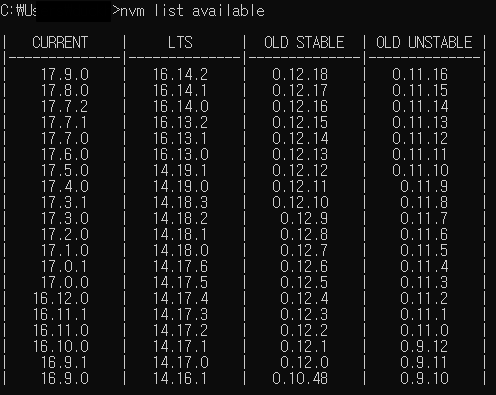This screenshot has width=496, height=395.
Task: Click LTS version 14.17.4
Action: (181, 298)
